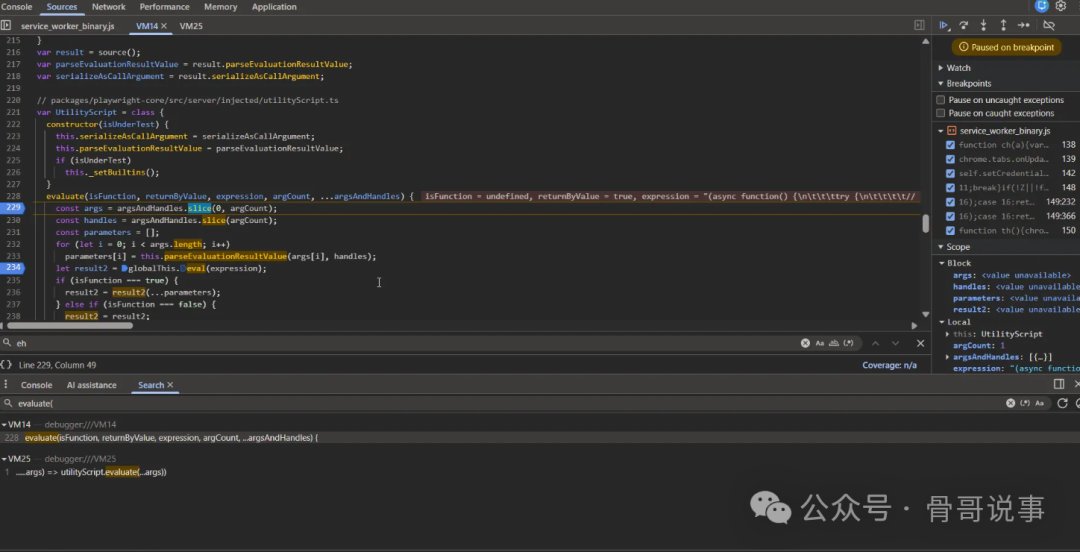Collapse VM25 search results group

(x=4, y=459)
